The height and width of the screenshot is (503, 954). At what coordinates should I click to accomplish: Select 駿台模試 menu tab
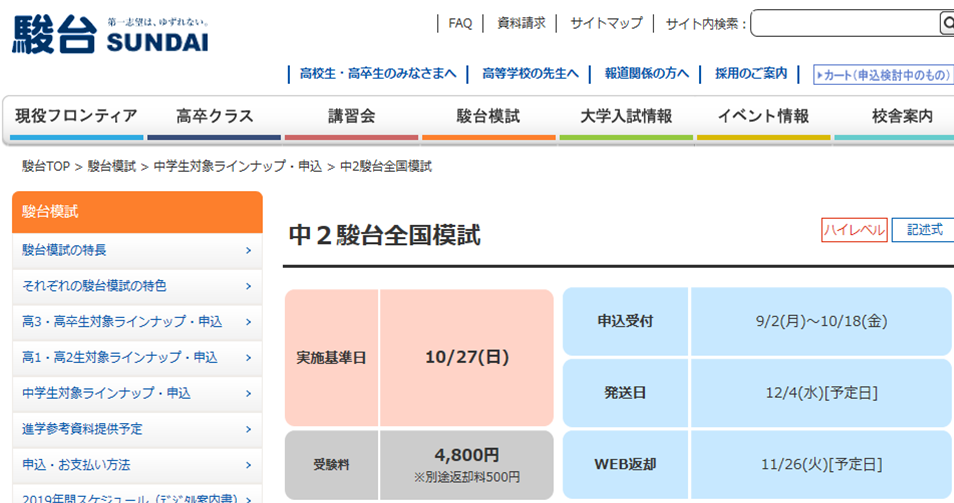(x=489, y=119)
